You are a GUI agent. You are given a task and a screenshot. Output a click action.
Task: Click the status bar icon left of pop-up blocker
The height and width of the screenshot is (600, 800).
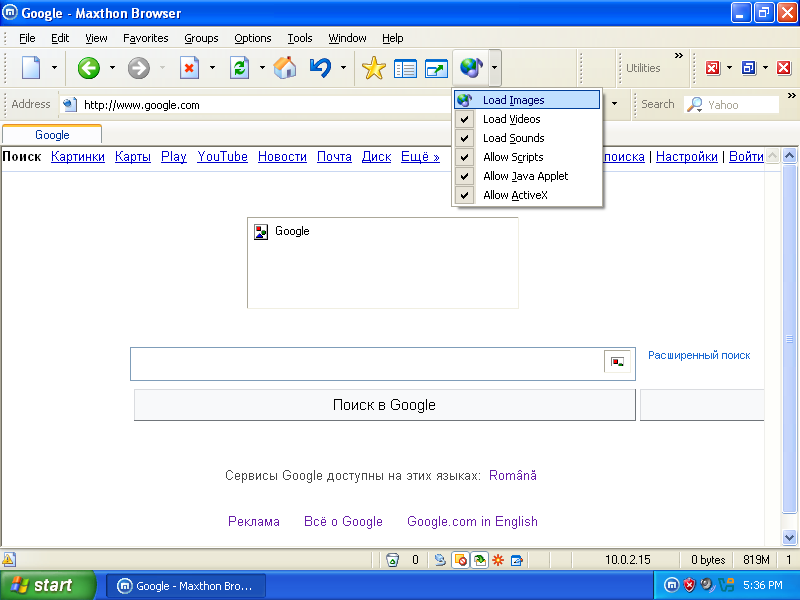[440, 560]
